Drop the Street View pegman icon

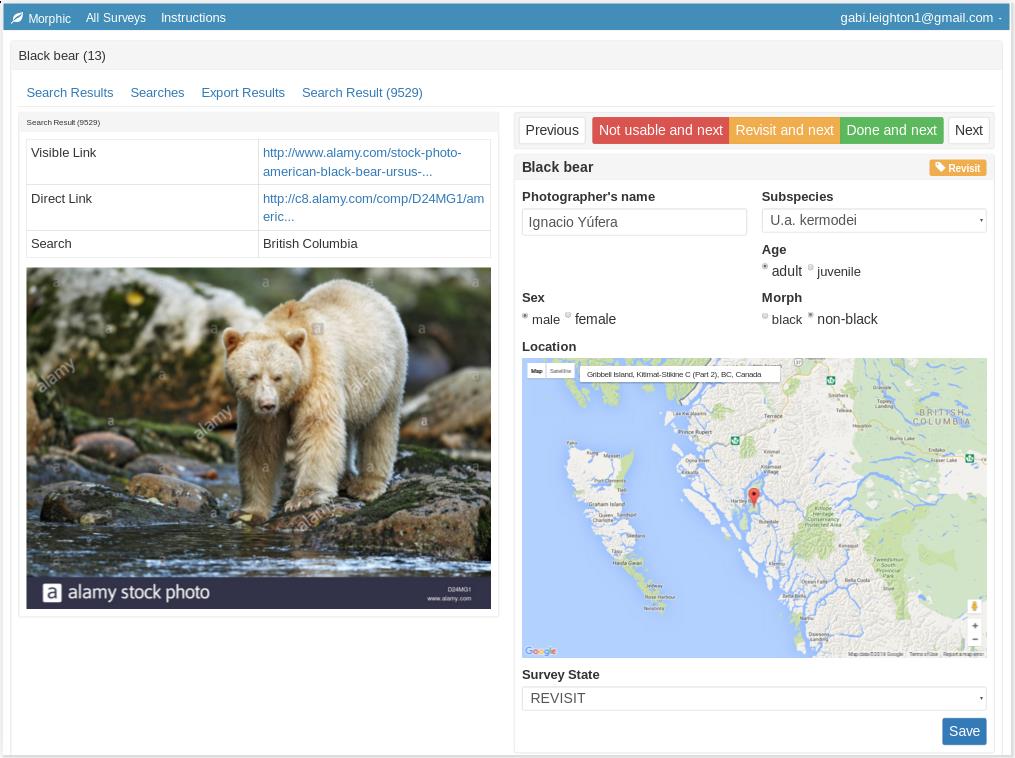tap(974, 606)
